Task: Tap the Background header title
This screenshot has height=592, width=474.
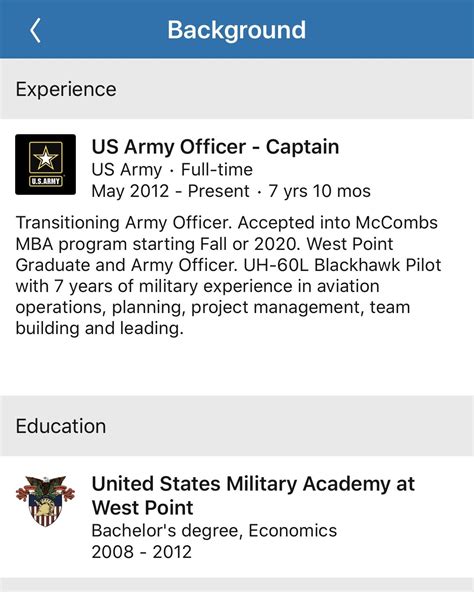Action: click(237, 30)
